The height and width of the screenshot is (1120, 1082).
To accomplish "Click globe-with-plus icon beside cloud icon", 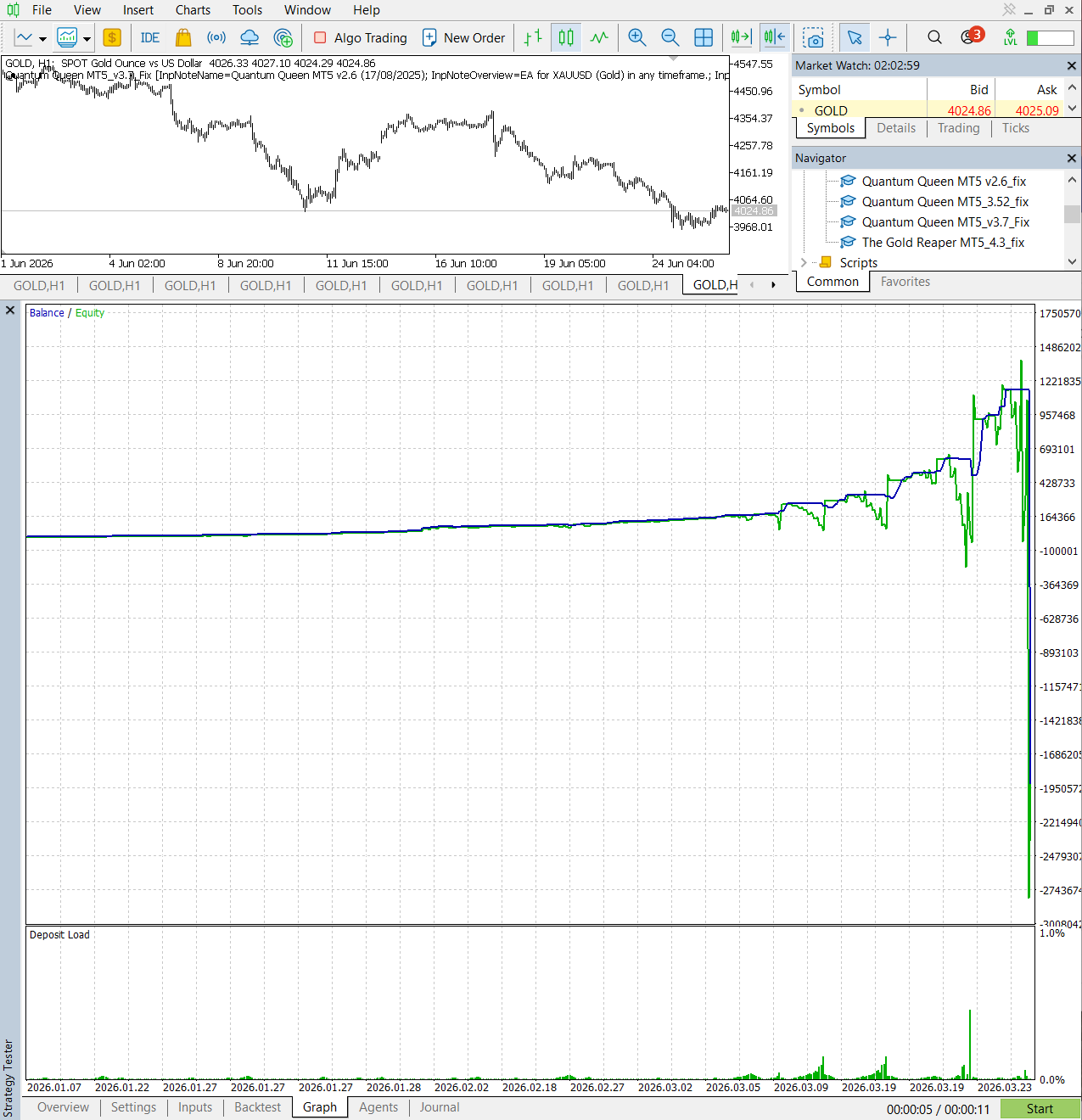I will point(283,37).
